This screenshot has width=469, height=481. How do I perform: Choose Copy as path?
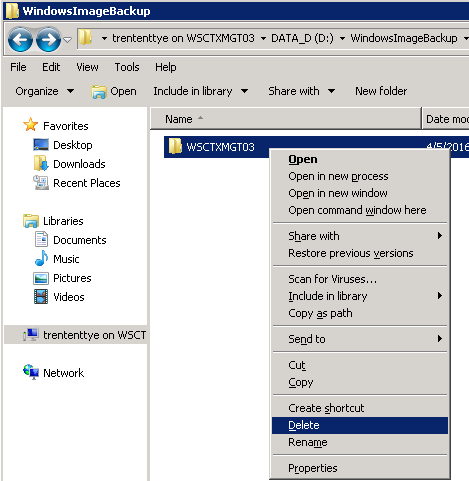tap(360, 313)
